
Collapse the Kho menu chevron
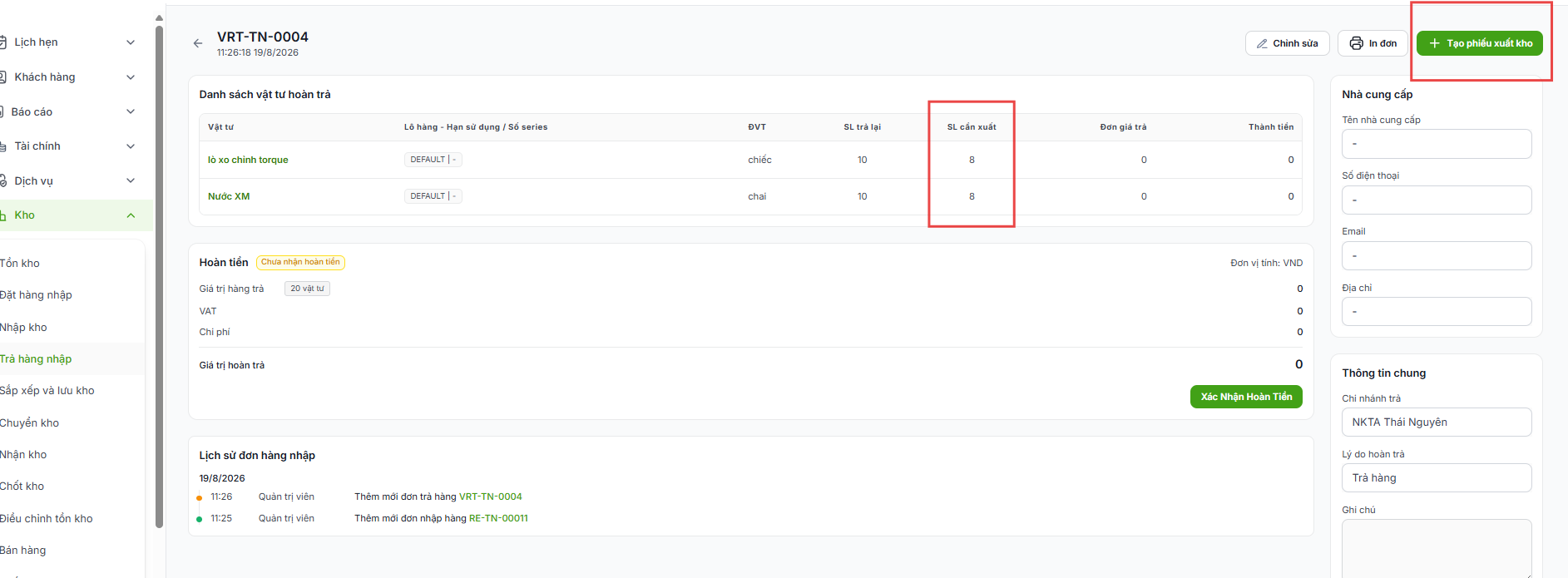point(131,215)
